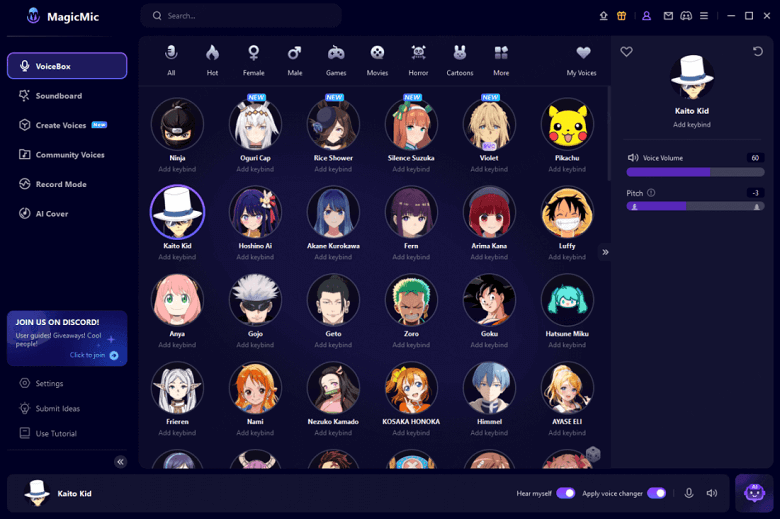780x519 pixels.
Task: Pick the KOSAKA HONOKA voice
Action: pos(411,388)
